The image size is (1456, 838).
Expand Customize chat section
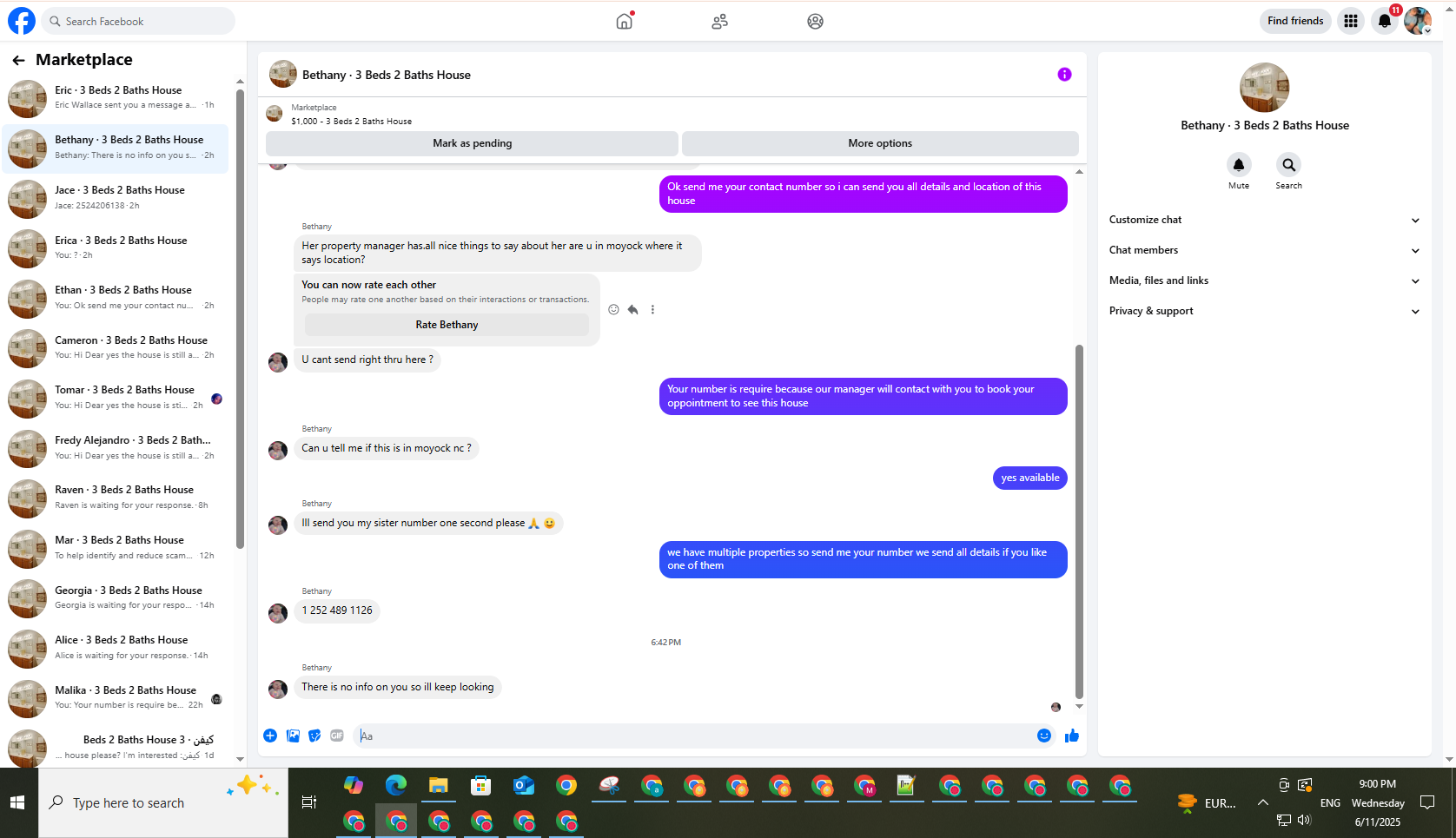1265,220
